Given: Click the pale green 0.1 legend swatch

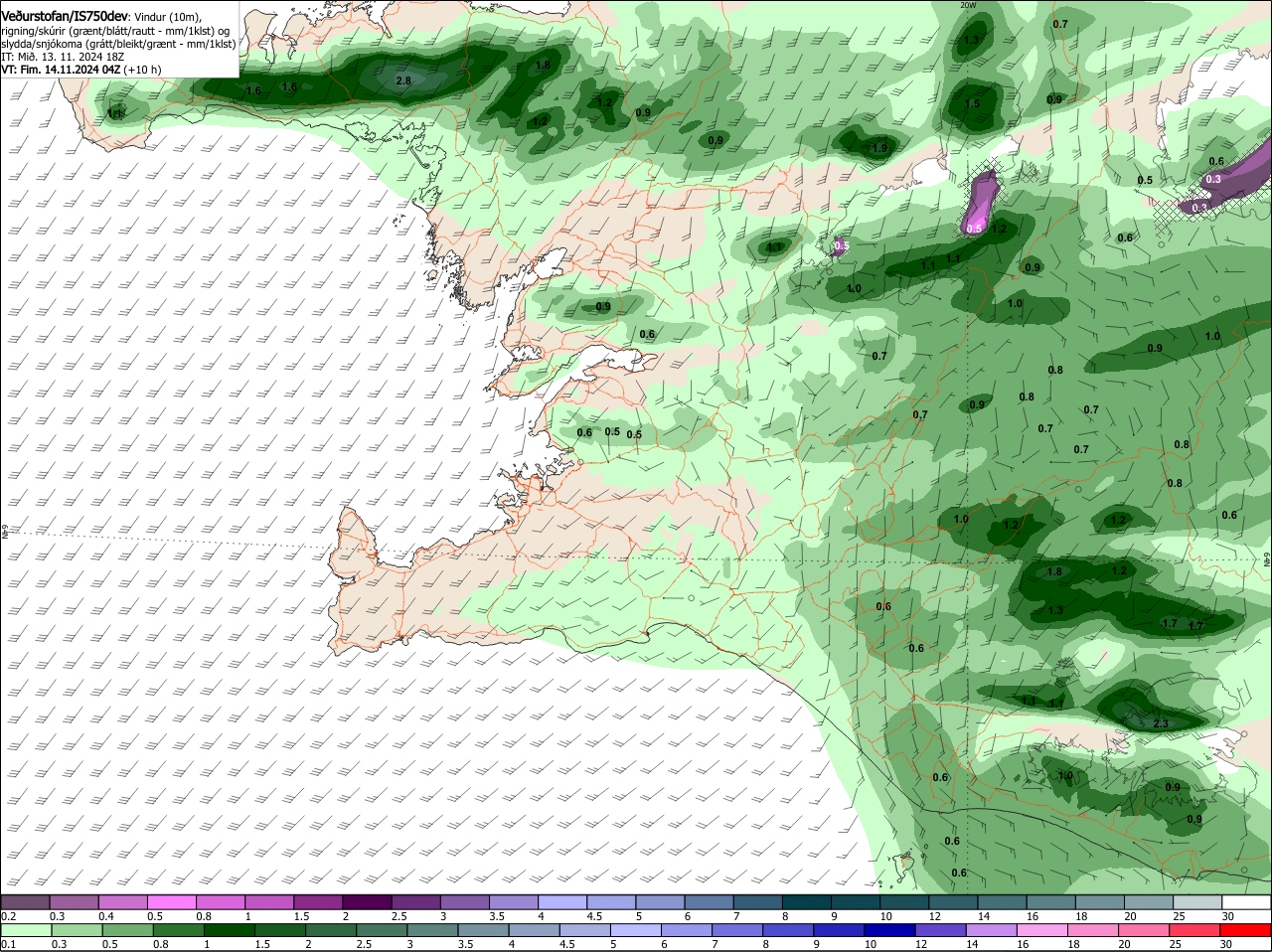Looking at the screenshot, I should (x=26, y=930).
